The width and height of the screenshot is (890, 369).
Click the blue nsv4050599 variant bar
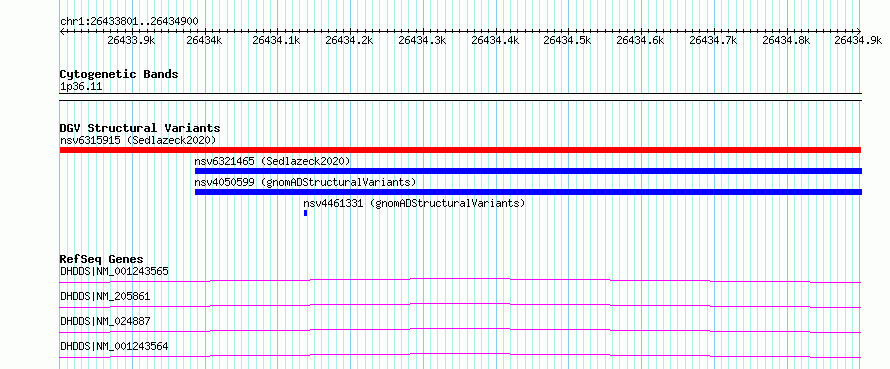tap(528, 192)
